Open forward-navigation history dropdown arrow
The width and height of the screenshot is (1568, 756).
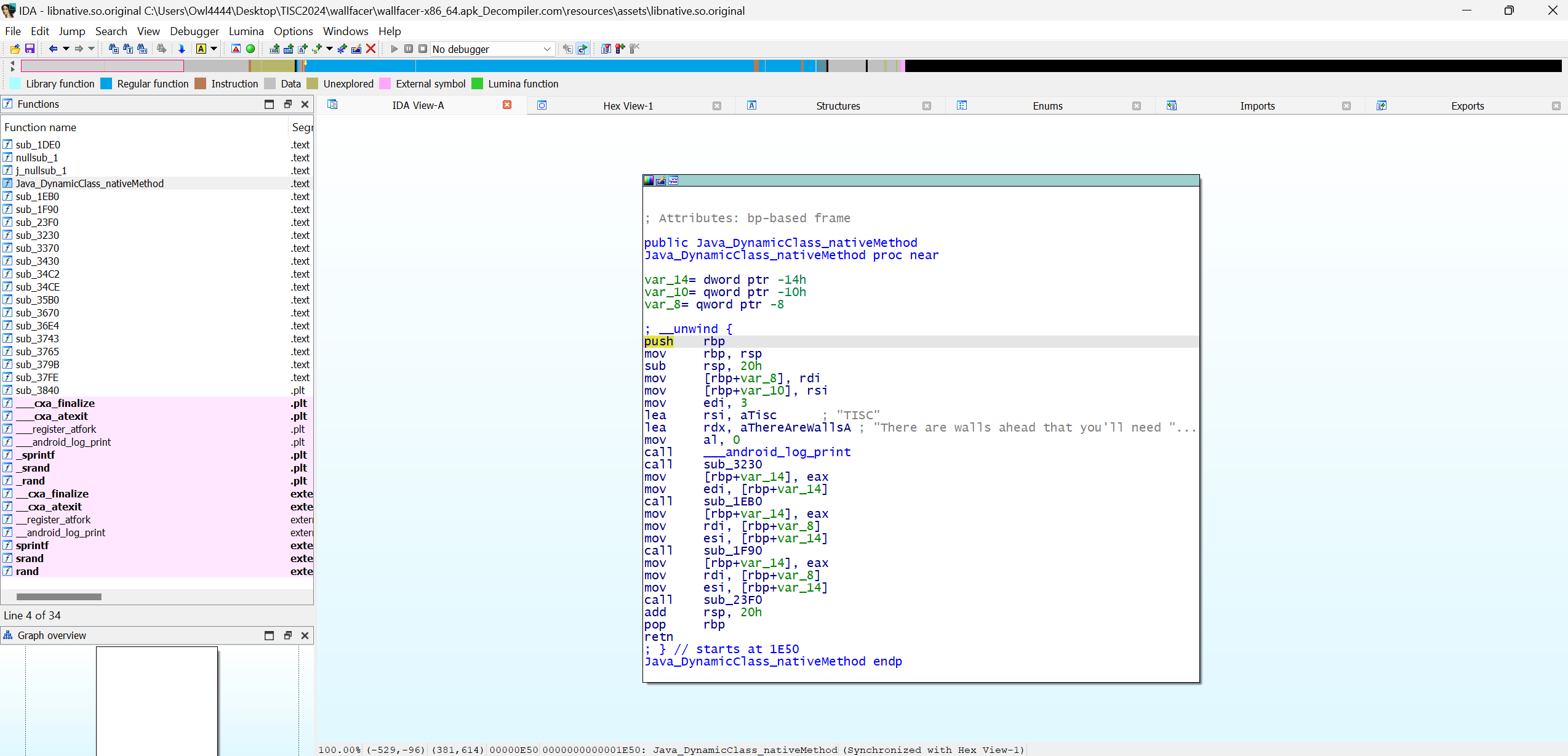[92, 49]
